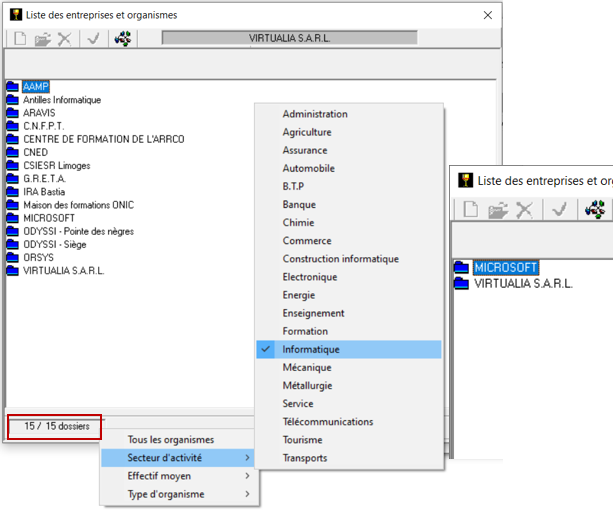Click the blue folder icon beside ORSYS
This screenshot has height=511, width=613.
click(x=12, y=257)
